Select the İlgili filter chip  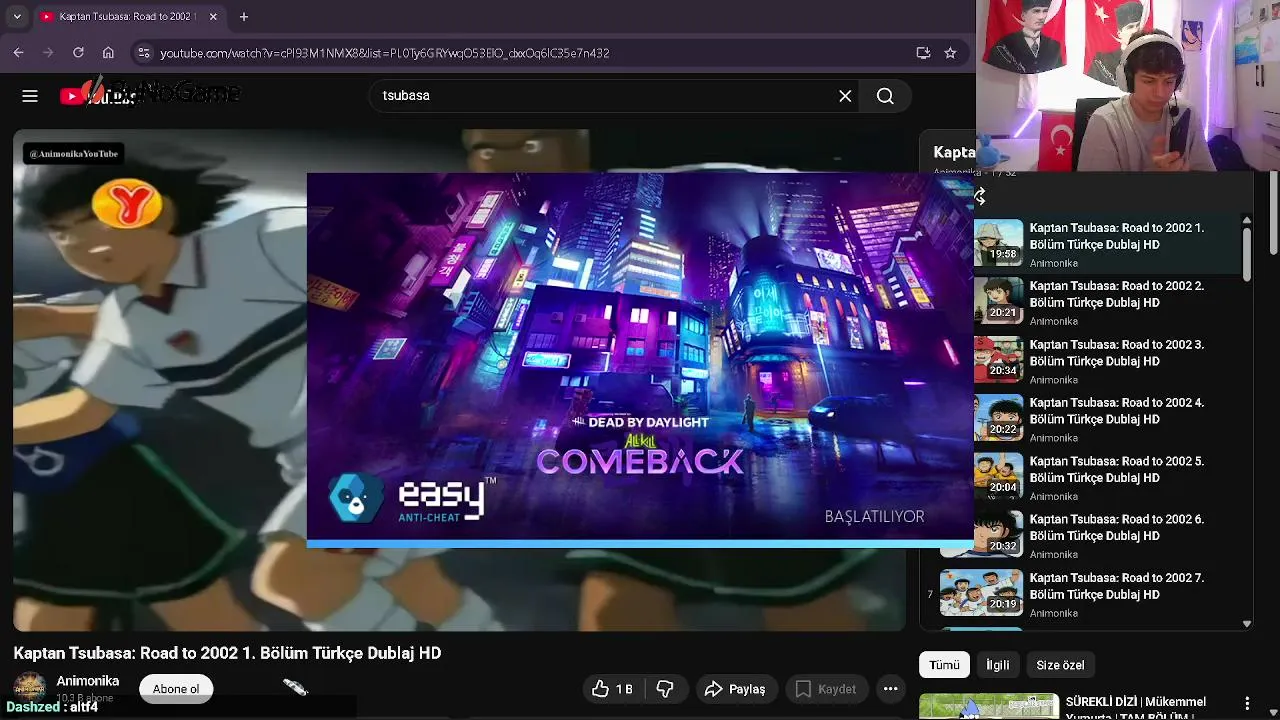tap(998, 665)
